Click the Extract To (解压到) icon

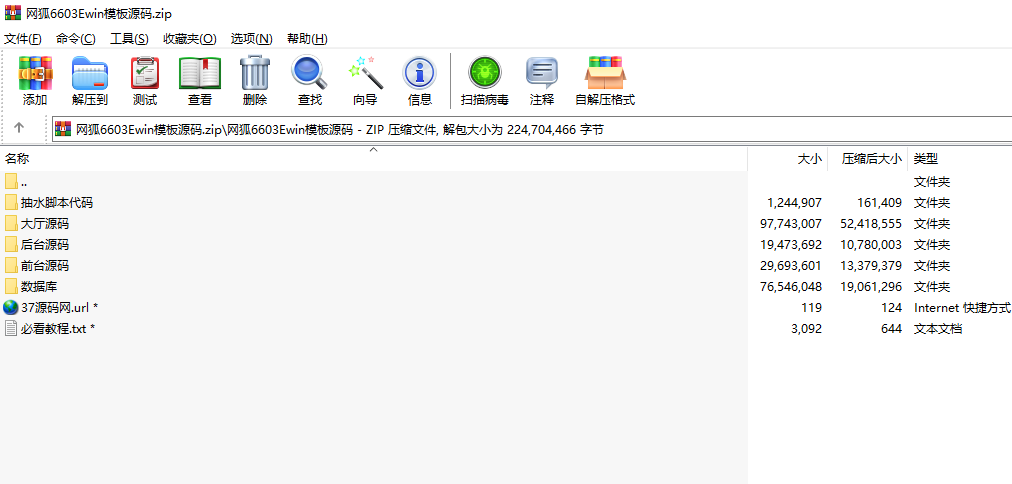click(x=90, y=73)
